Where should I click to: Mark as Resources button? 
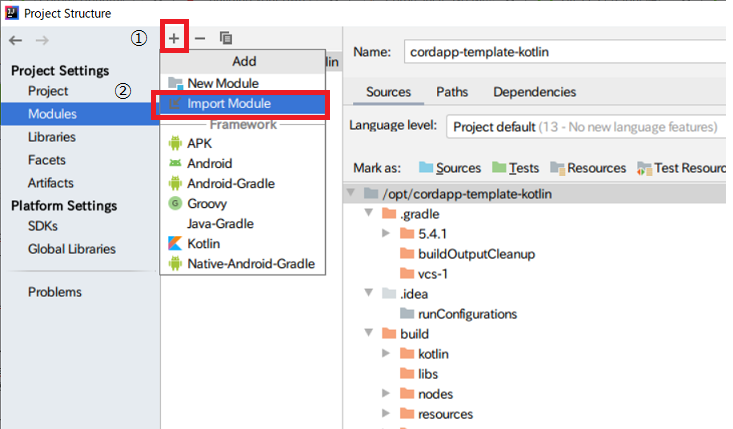point(588,168)
